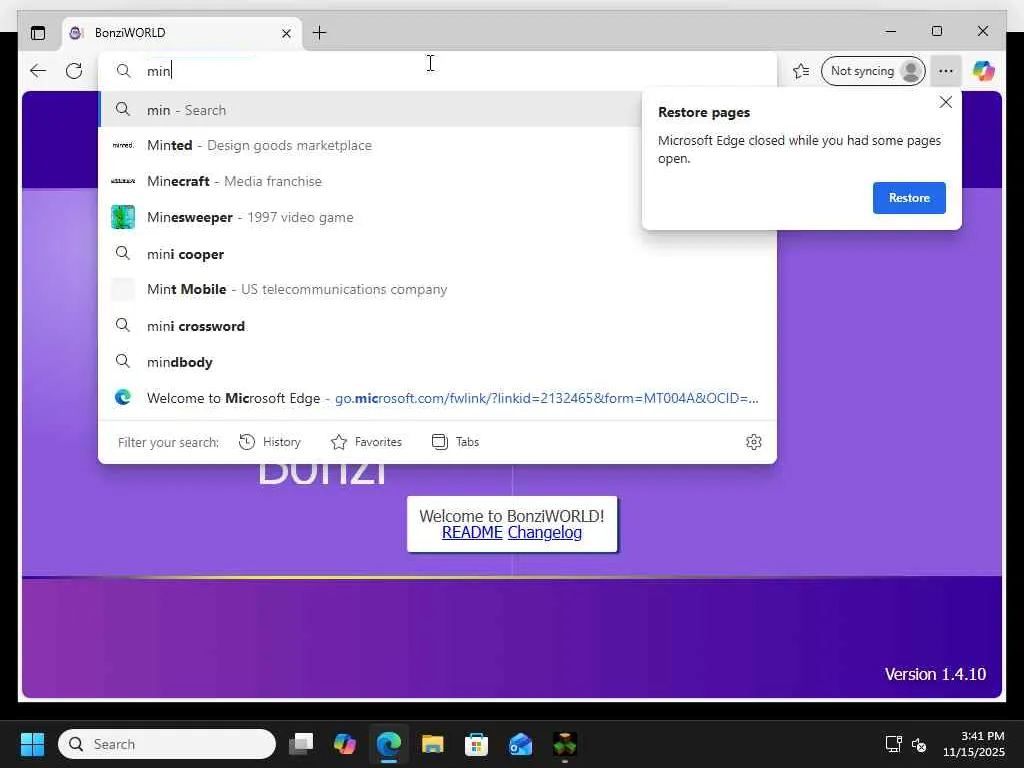Click the Version 1.4.10 label
Image resolution: width=1024 pixels, height=768 pixels.
[x=935, y=674]
